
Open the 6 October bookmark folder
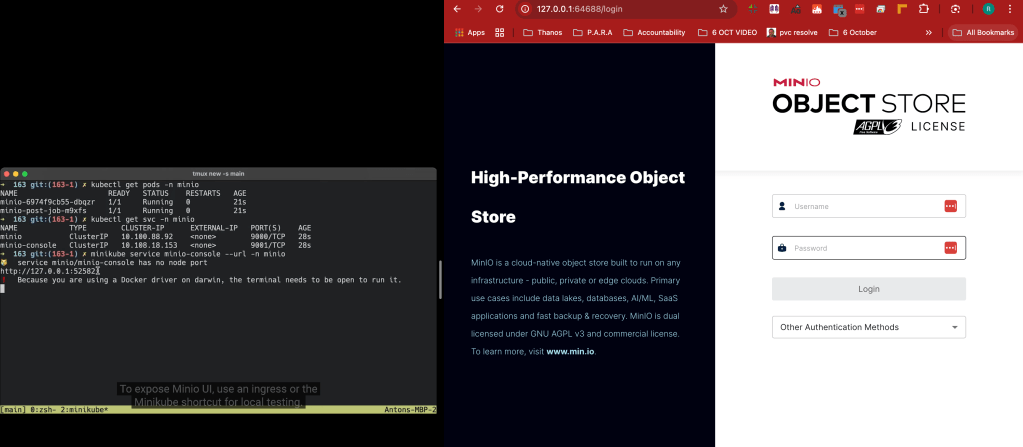pos(853,33)
